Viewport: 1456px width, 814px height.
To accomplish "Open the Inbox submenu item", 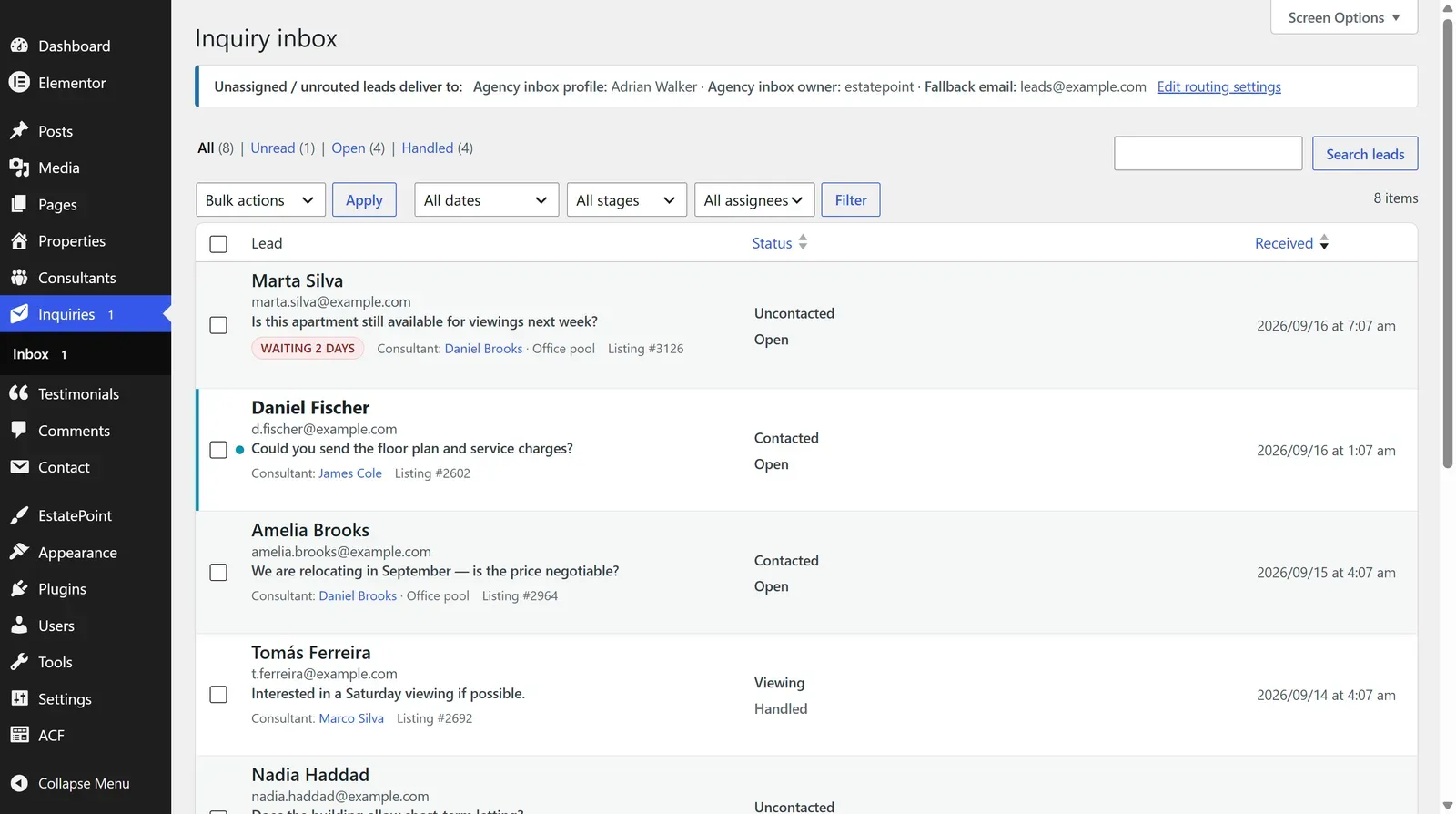I will [x=86, y=354].
